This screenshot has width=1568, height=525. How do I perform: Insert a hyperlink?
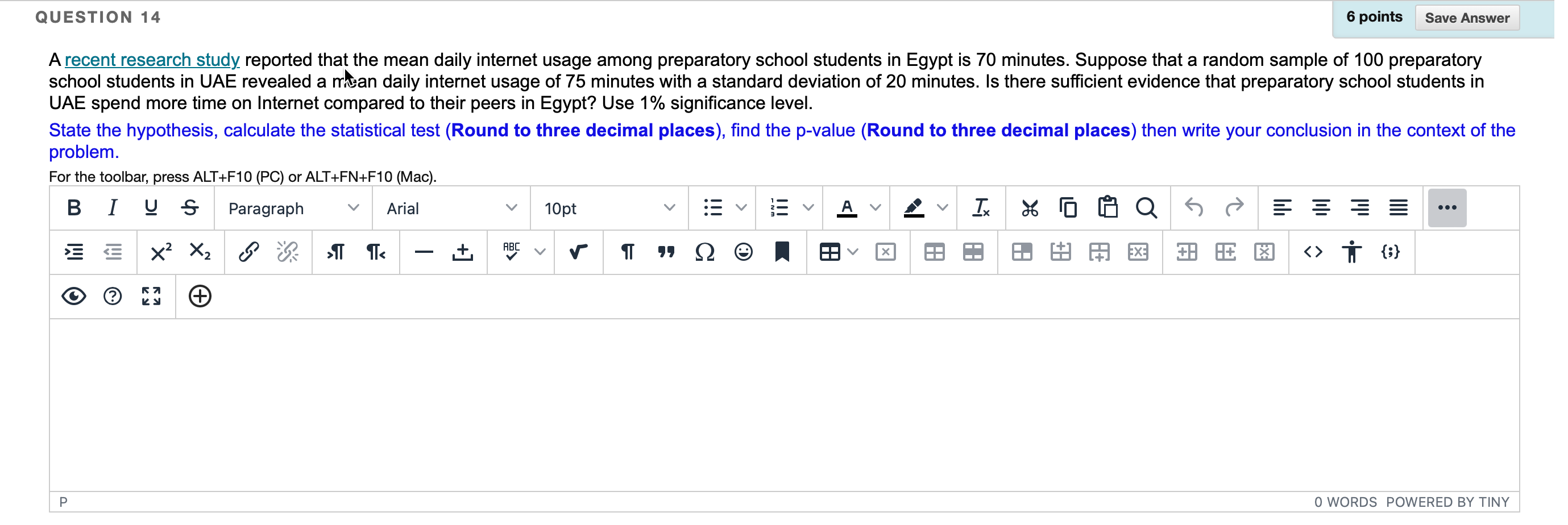[x=248, y=252]
